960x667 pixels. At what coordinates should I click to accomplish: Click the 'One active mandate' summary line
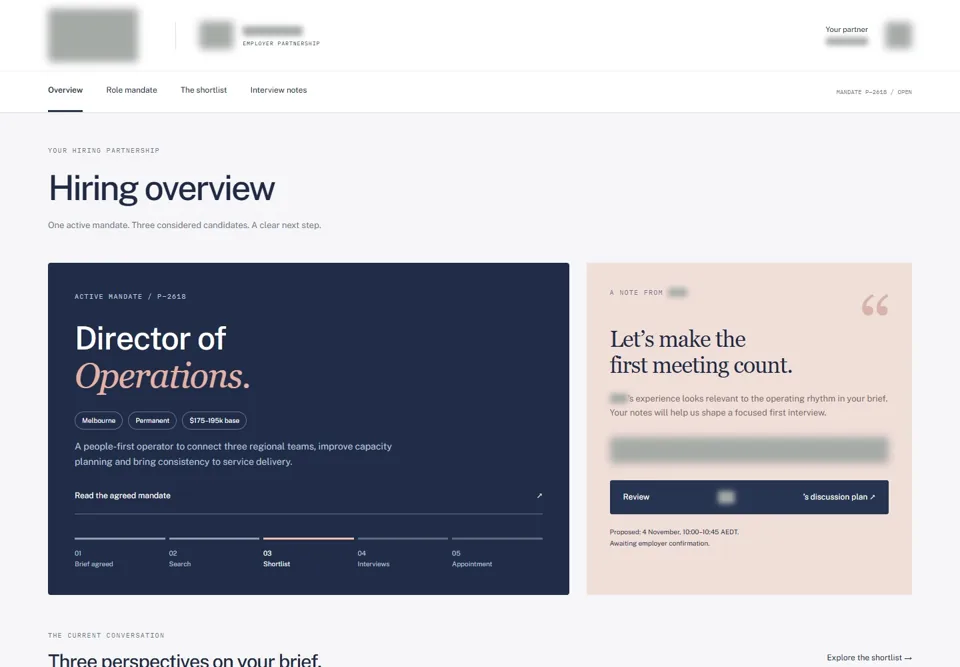point(184,225)
